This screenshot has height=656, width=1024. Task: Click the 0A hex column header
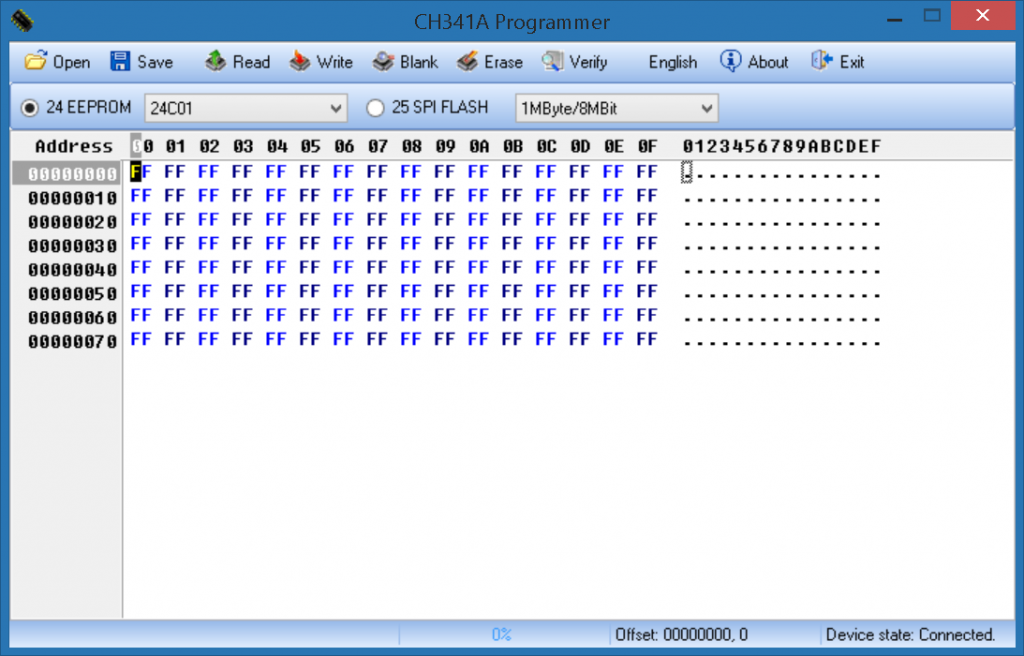tap(479, 146)
